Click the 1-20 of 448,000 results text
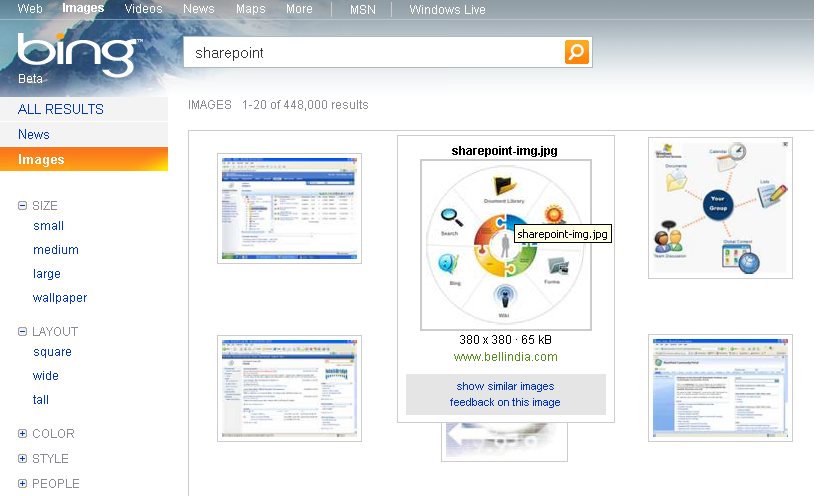This screenshot has height=496, width=817. pyautogui.click(x=305, y=105)
